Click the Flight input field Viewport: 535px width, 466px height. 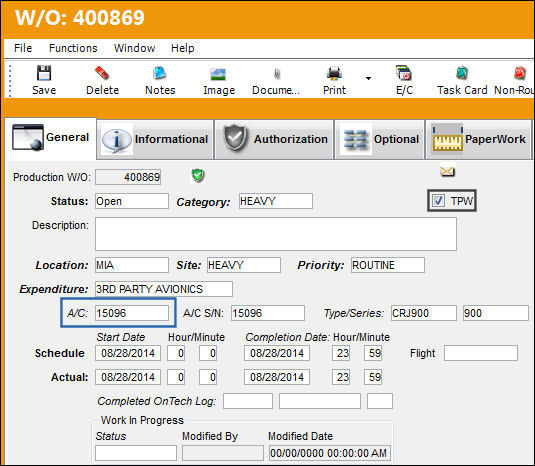[x=481, y=353]
